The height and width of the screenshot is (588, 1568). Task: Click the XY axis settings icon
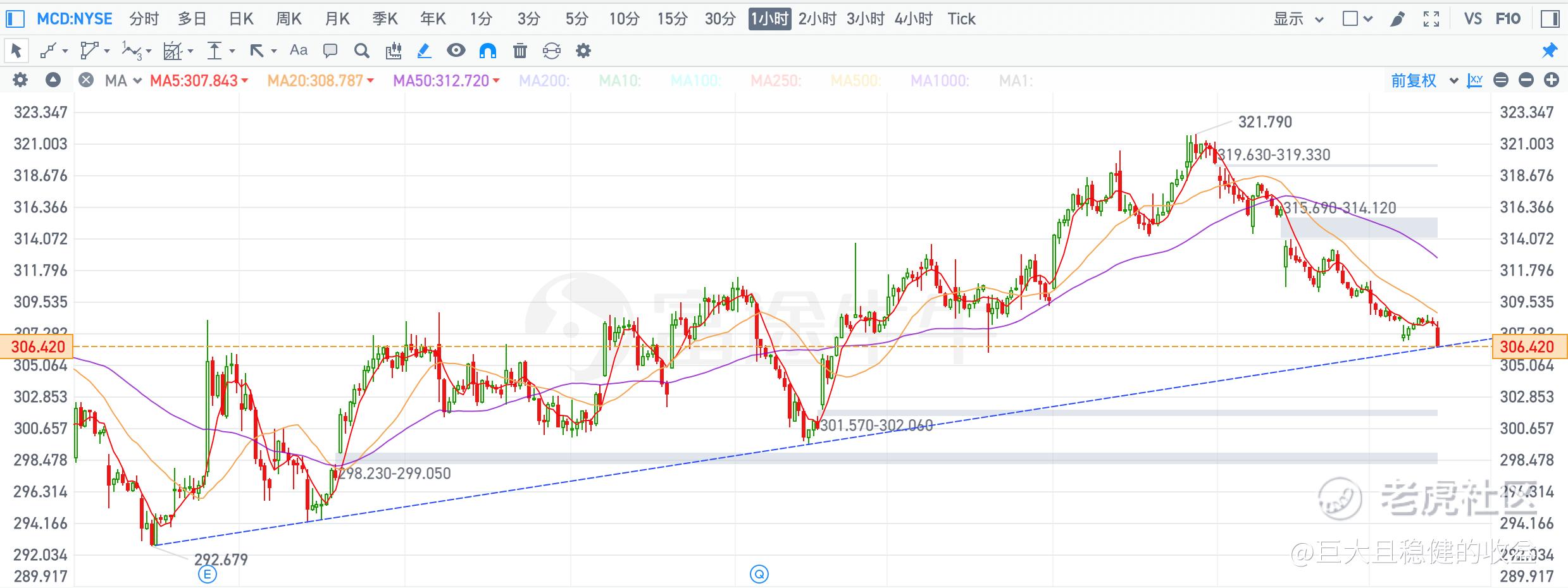click(x=1475, y=80)
